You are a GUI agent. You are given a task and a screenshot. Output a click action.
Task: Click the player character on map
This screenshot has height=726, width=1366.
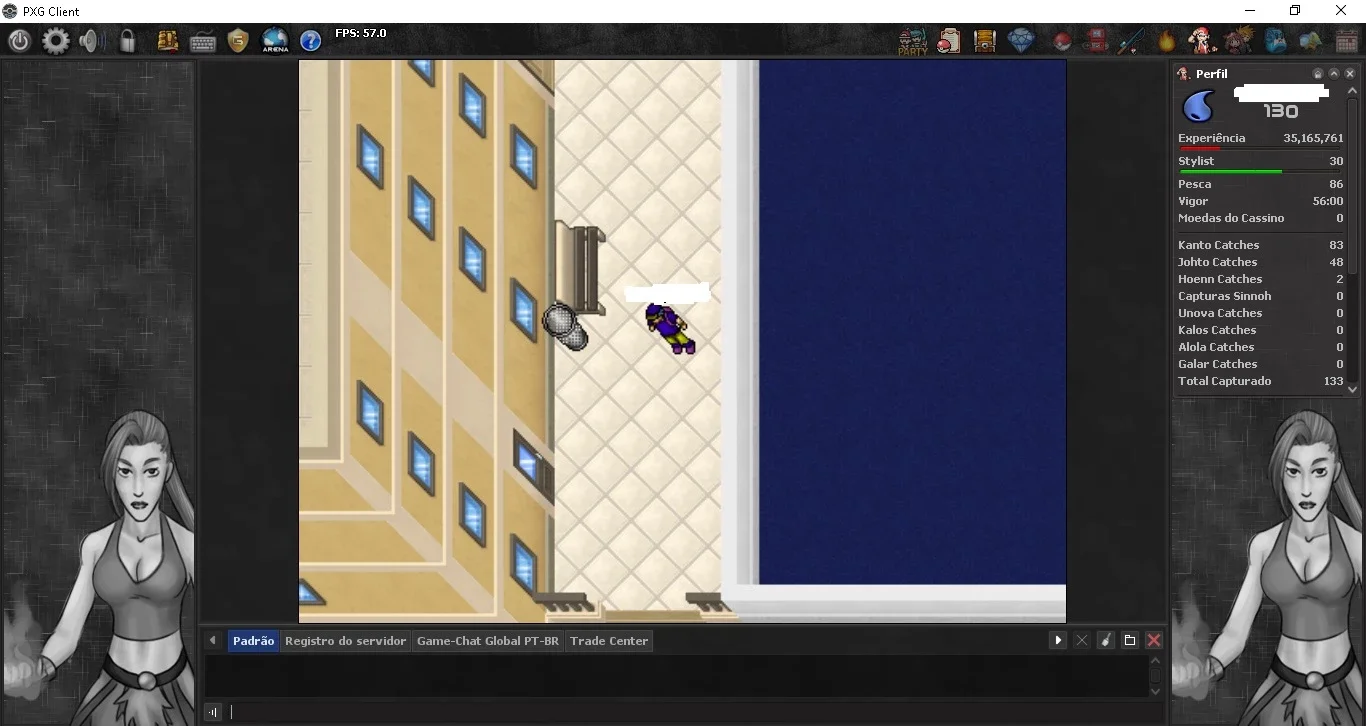(670, 329)
